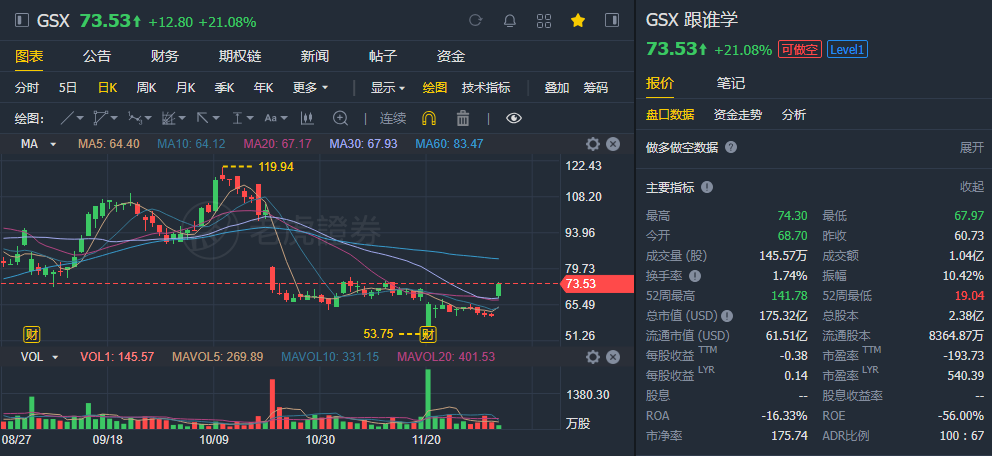Switch to the 财务 tab
The width and height of the screenshot is (992, 456).
tap(165, 56)
